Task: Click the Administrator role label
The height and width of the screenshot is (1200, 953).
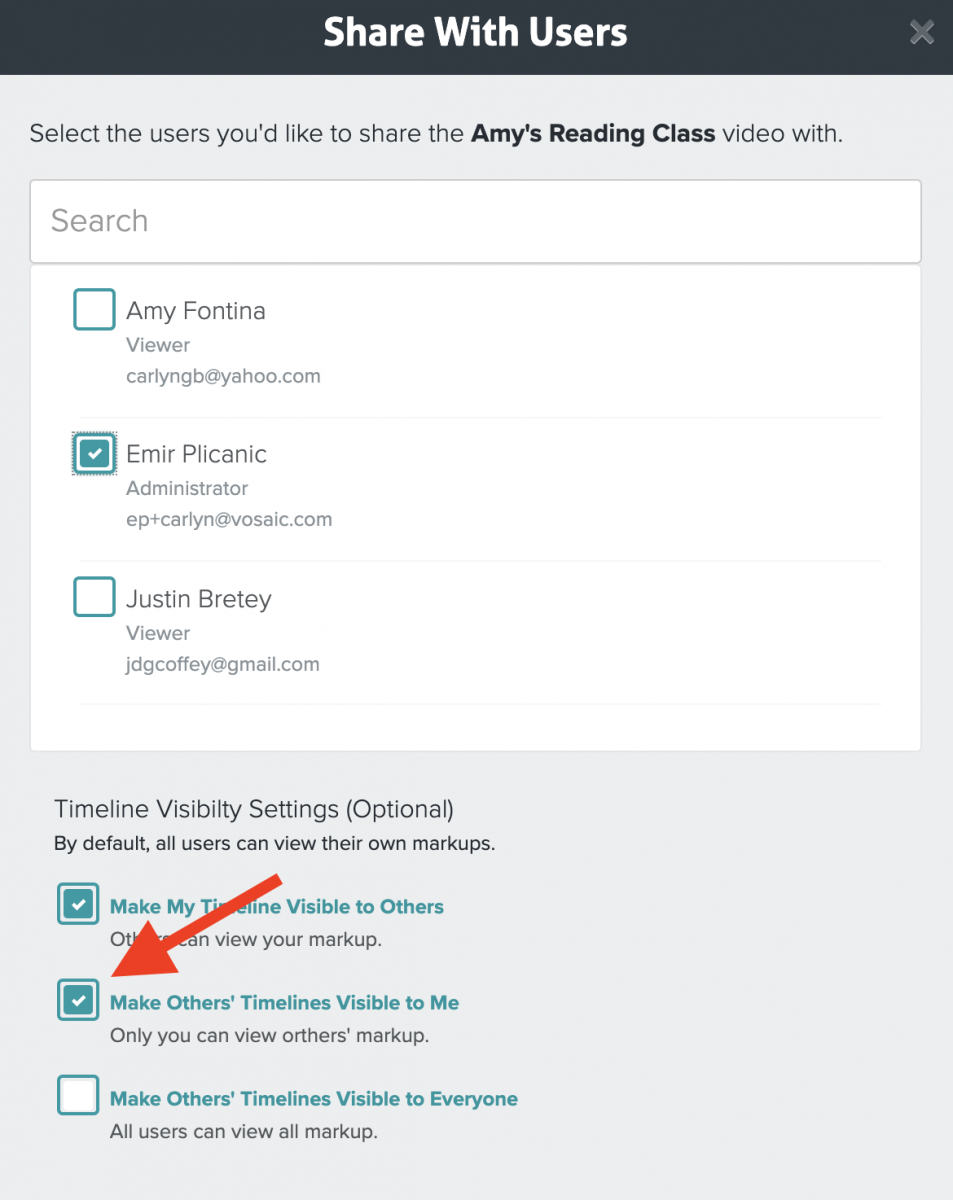Action: (x=187, y=489)
